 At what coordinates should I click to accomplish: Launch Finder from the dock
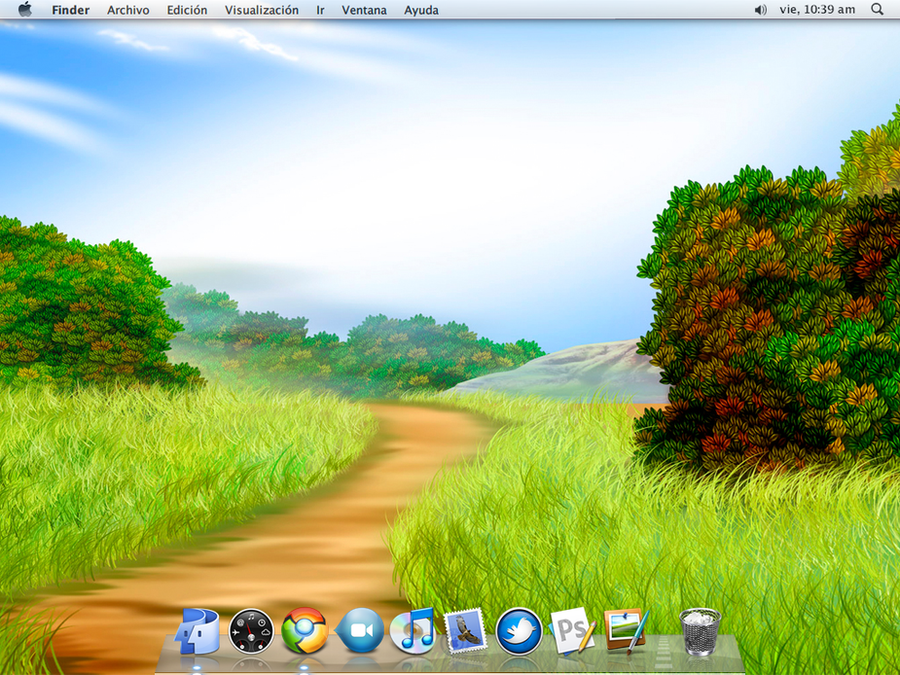(x=197, y=631)
